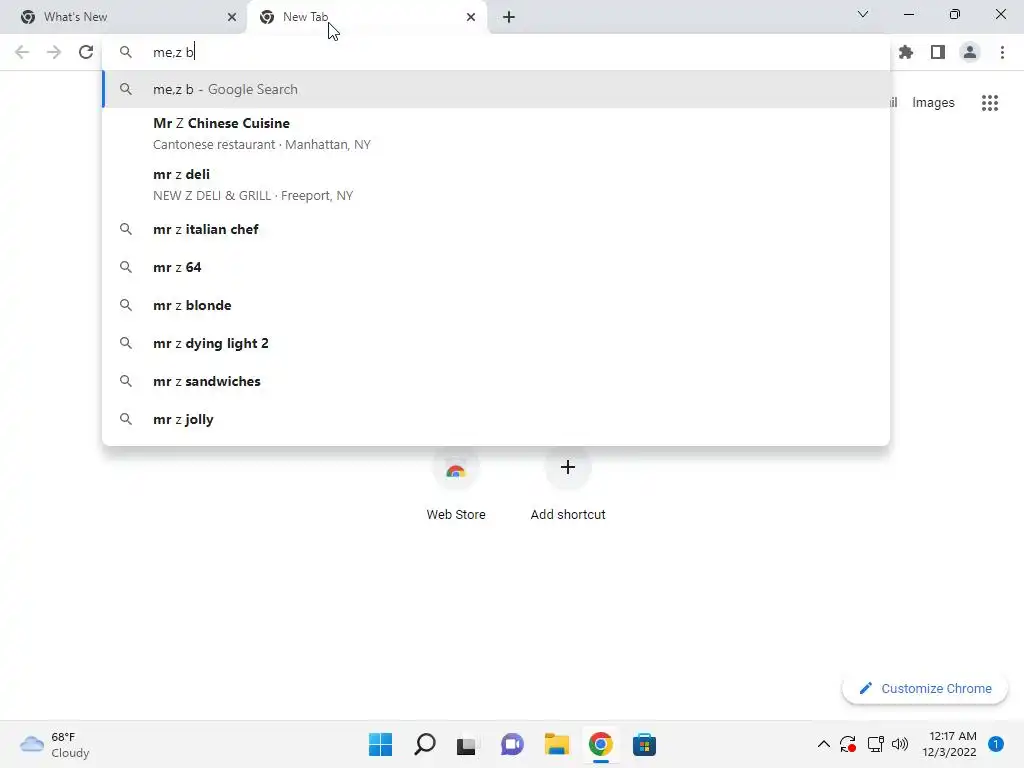Image resolution: width=1024 pixels, height=768 pixels.
Task: Open the volume speaker icon
Action: pyautogui.click(x=900, y=744)
